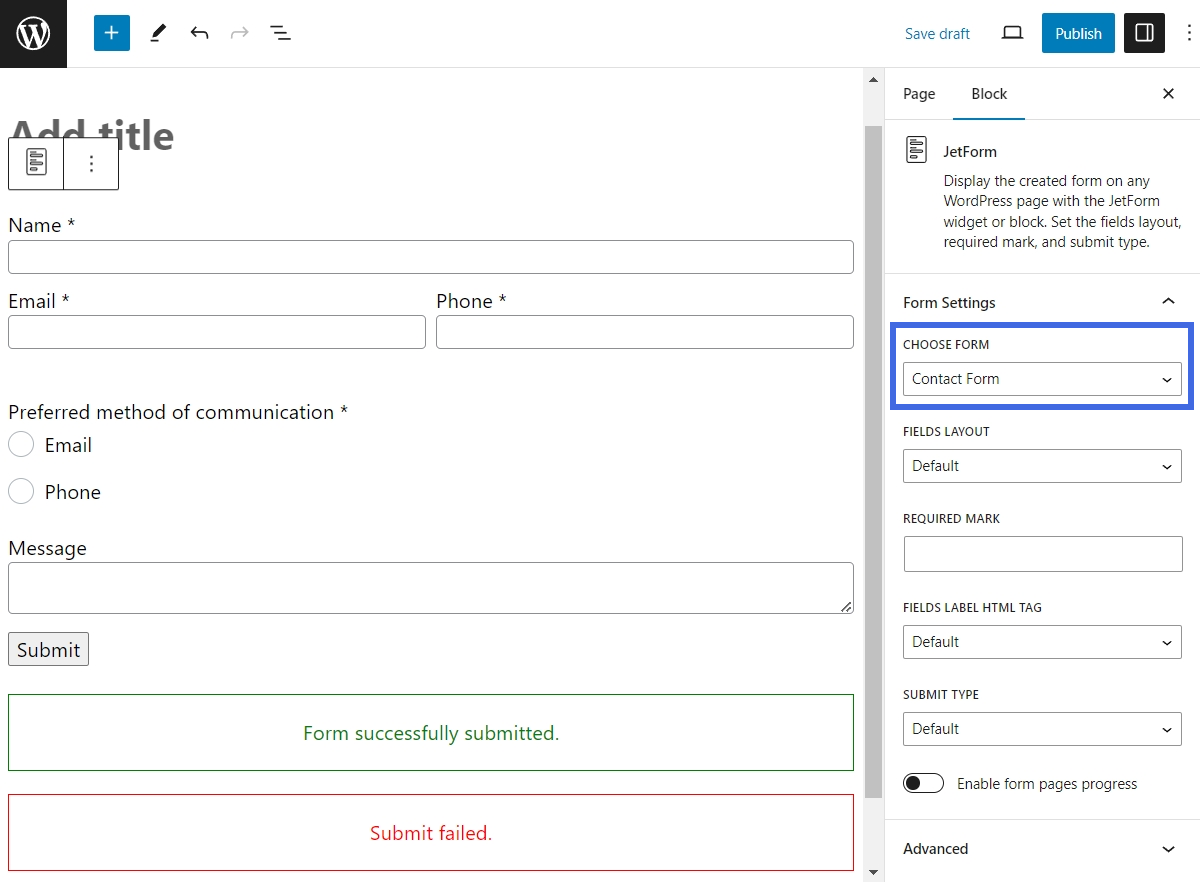The width and height of the screenshot is (1200, 882).
Task: Click the Undo arrow
Action: click(x=199, y=33)
